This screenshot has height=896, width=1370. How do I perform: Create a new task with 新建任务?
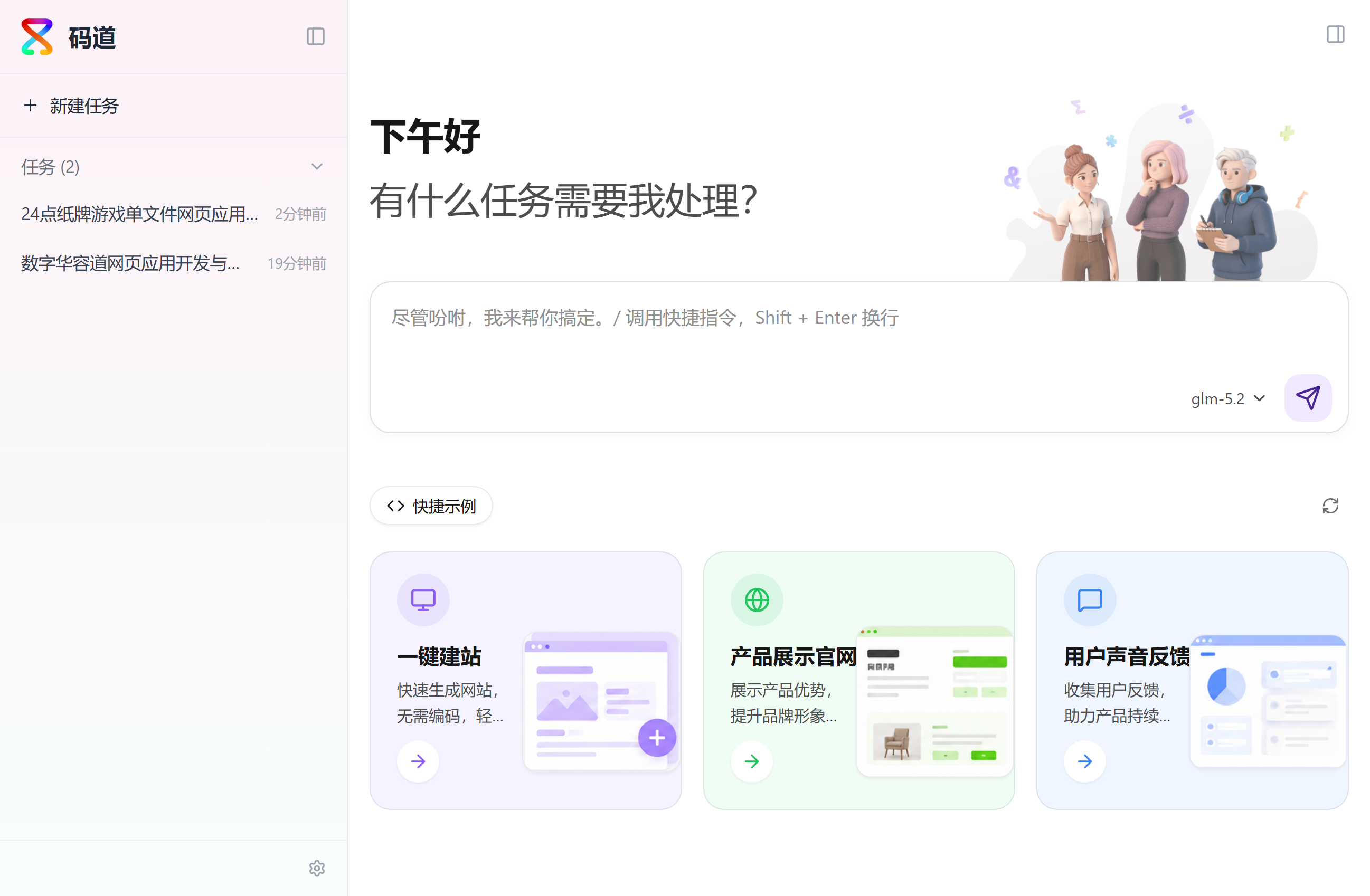pyautogui.click(x=173, y=106)
